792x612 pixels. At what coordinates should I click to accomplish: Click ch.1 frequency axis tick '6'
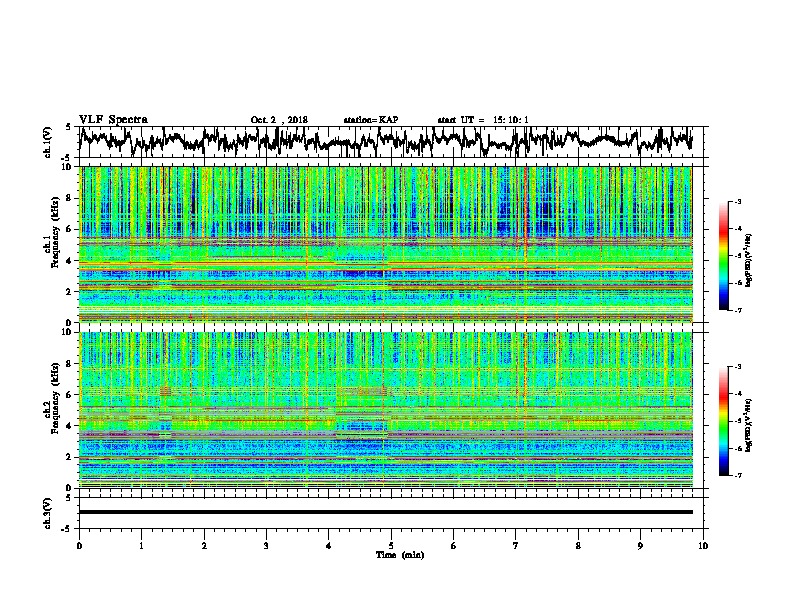point(70,230)
